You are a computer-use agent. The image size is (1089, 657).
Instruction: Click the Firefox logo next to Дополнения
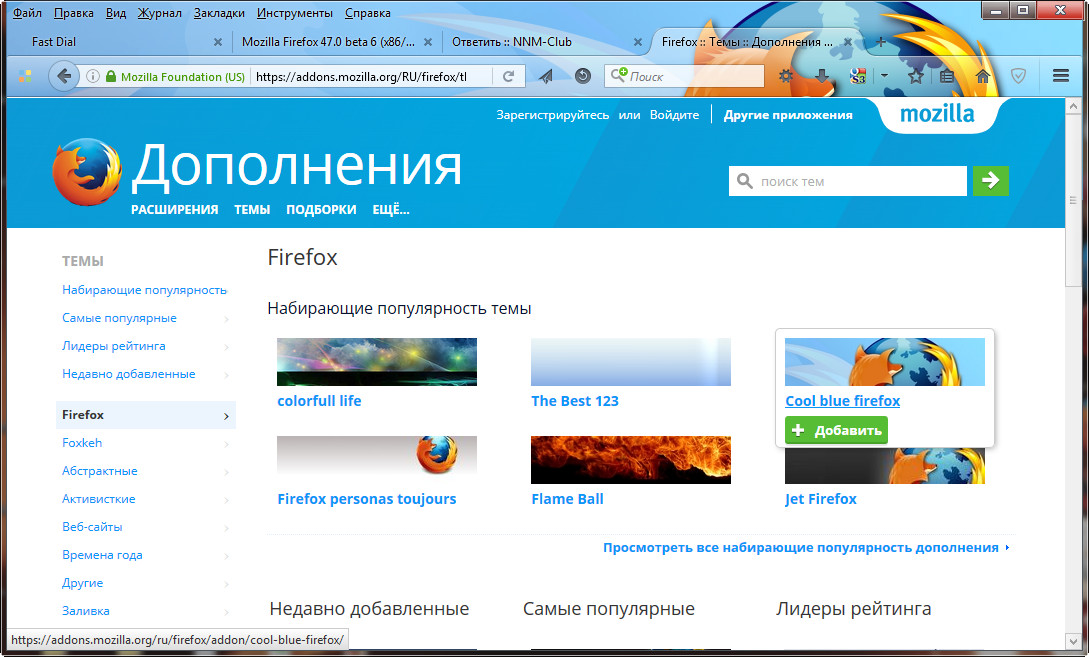[x=87, y=172]
